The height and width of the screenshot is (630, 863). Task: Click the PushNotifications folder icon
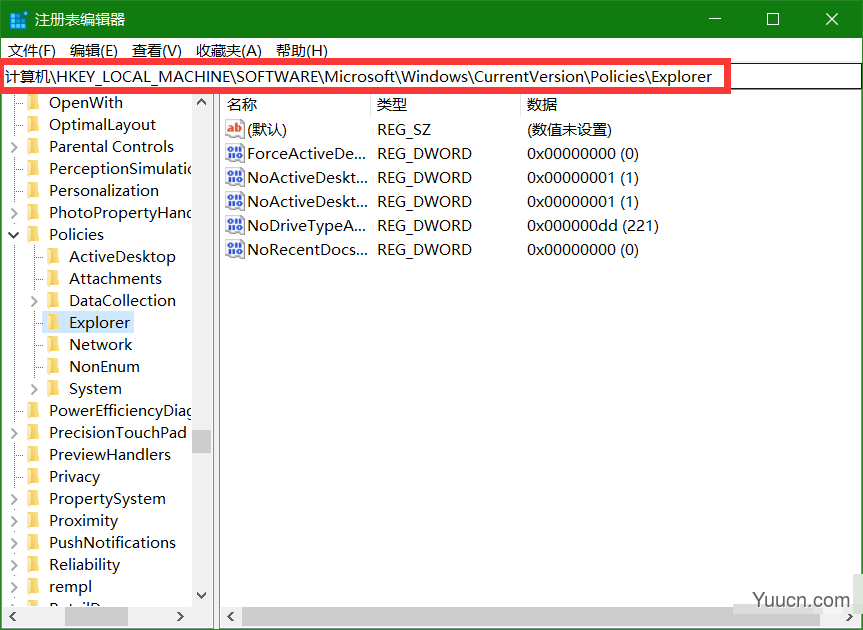click(x=34, y=543)
